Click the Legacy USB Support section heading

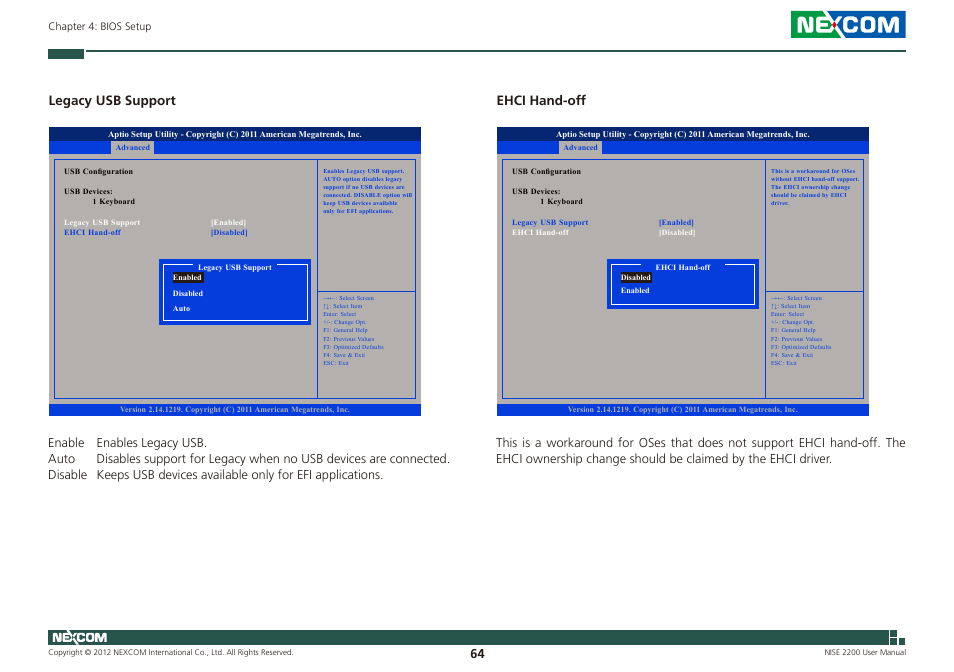pos(112,101)
